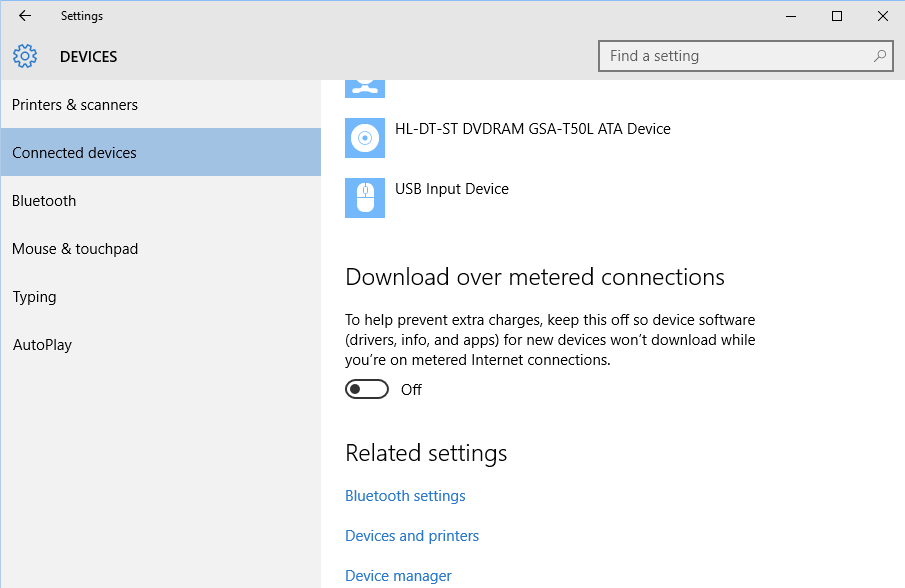Click the back arrow in Settings
Viewport: 905px width, 588px height.
click(x=25, y=16)
